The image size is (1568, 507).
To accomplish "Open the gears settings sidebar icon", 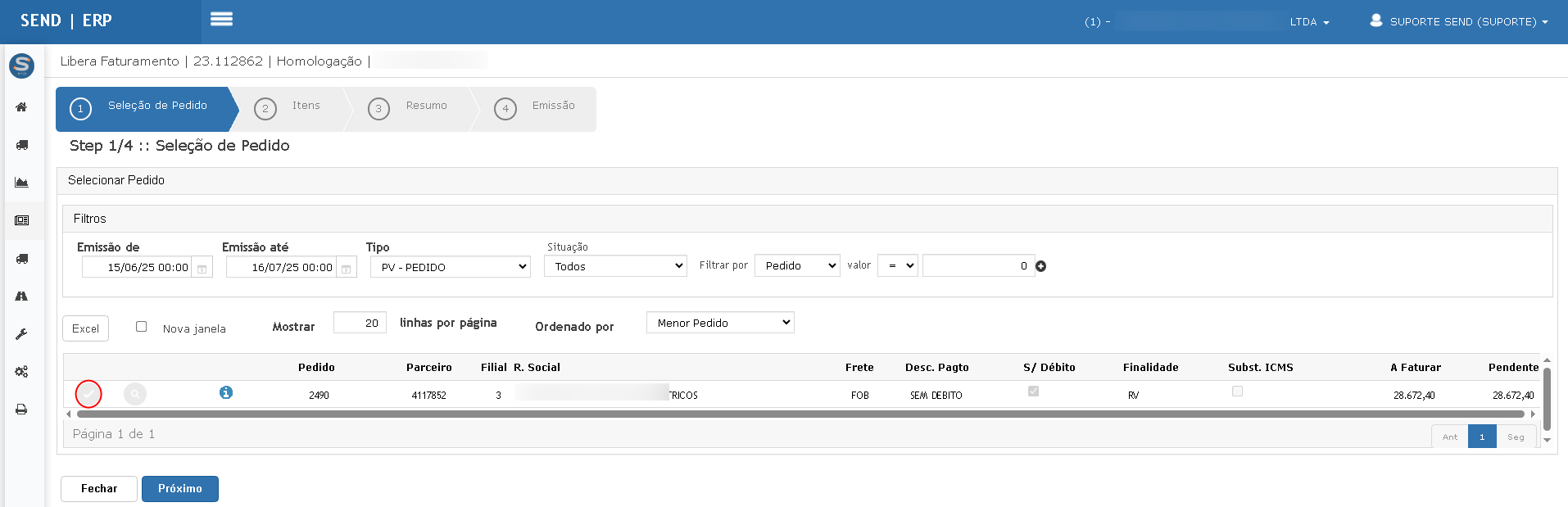I will tap(21, 372).
